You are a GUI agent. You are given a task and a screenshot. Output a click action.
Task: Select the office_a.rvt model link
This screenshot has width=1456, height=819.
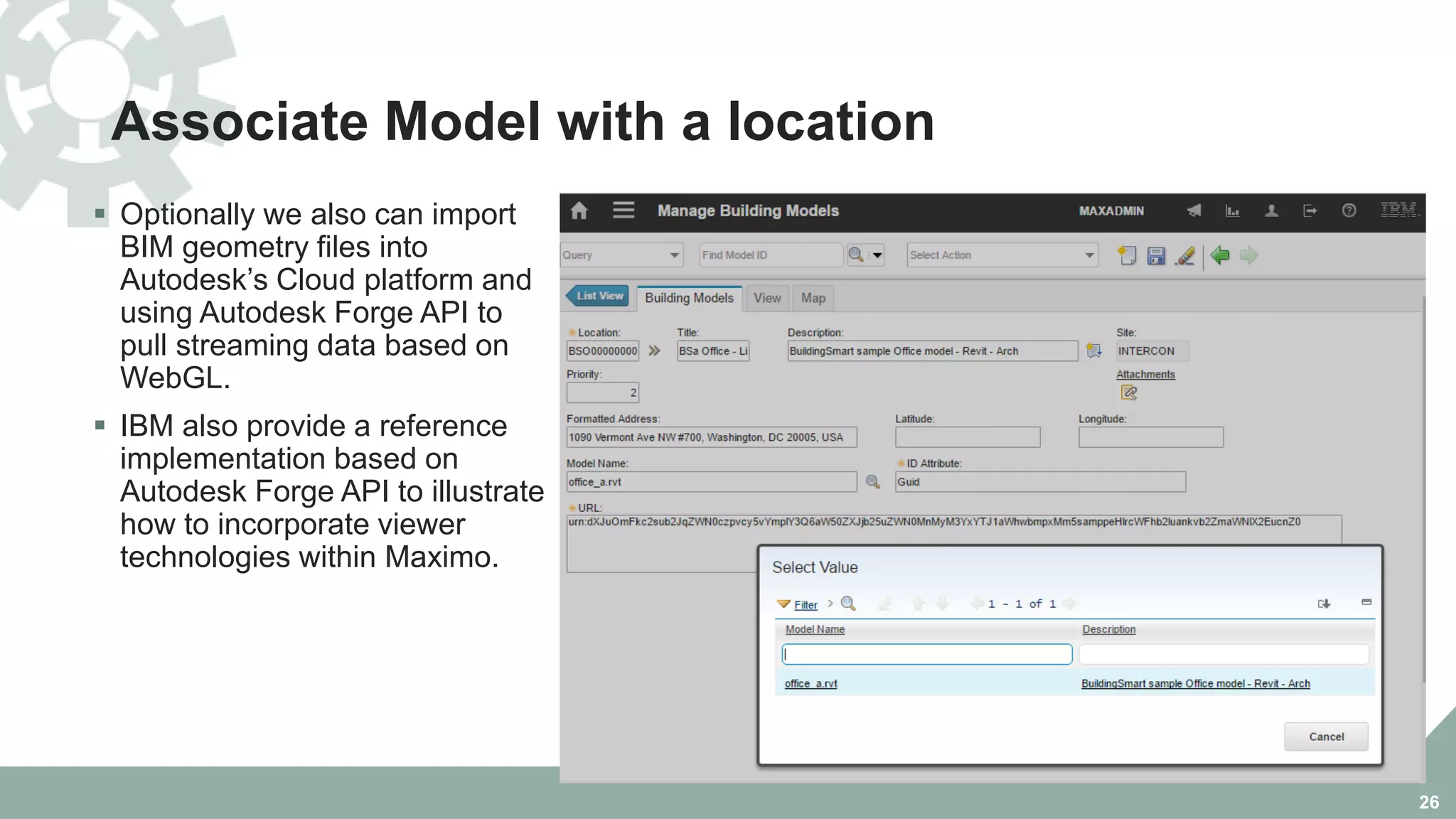coord(810,683)
